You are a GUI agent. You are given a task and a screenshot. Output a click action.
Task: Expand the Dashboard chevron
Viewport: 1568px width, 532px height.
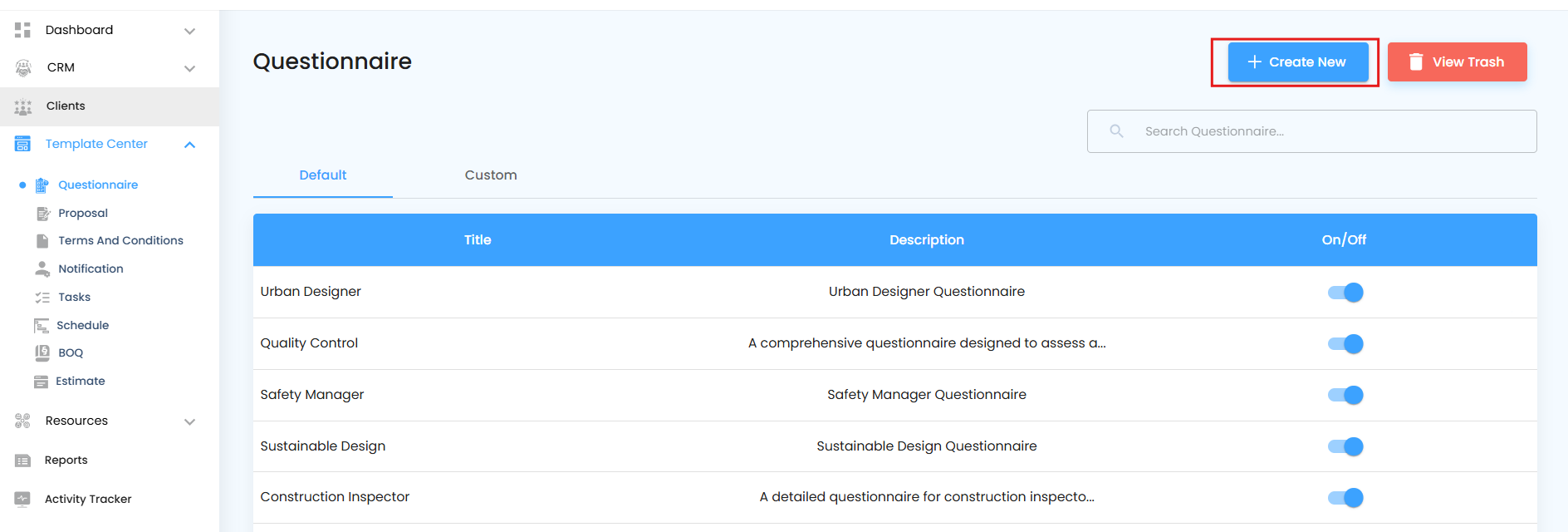[x=189, y=31]
